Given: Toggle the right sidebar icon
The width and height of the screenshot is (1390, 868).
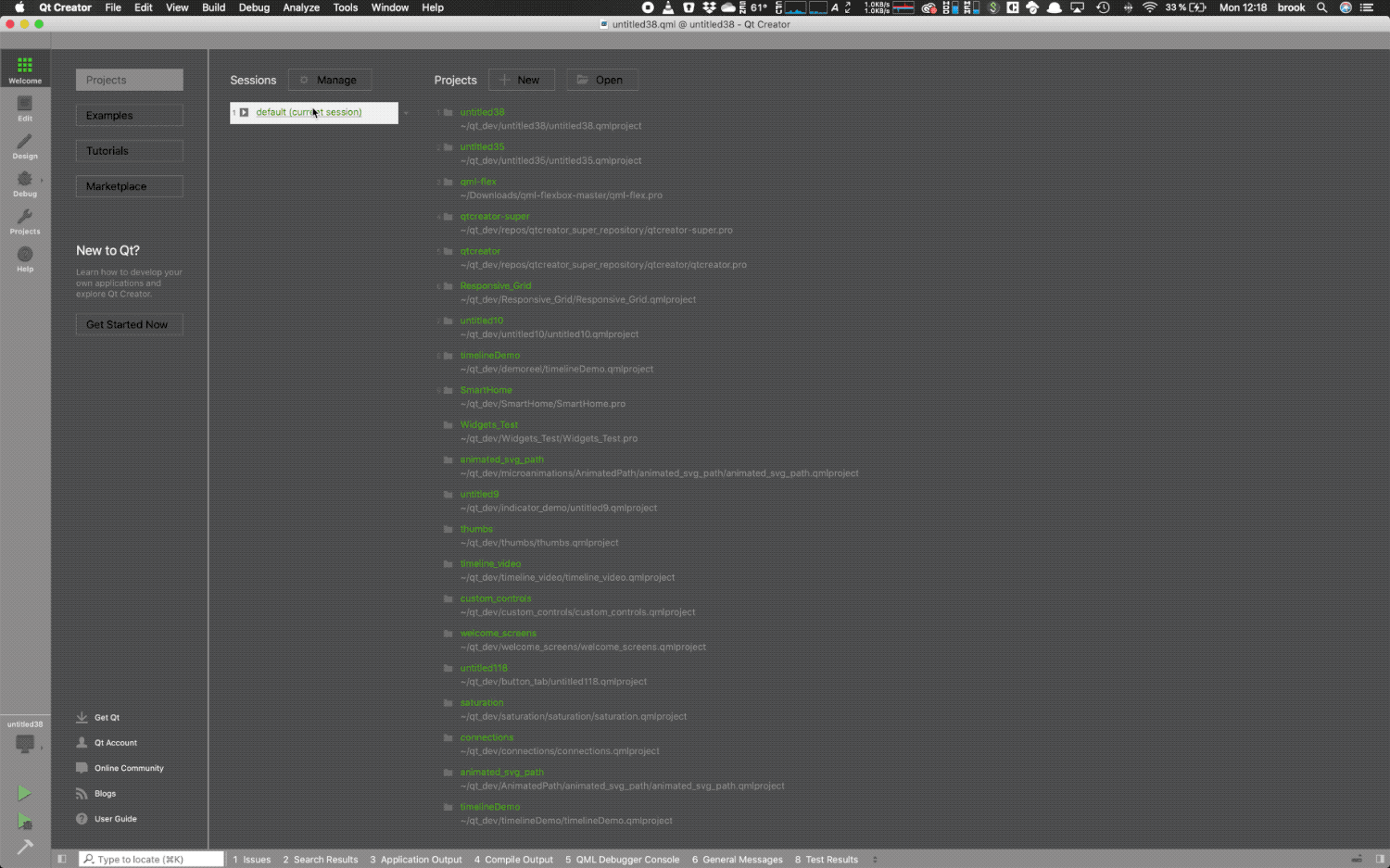Looking at the screenshot, I should [x=1381, y=859].
